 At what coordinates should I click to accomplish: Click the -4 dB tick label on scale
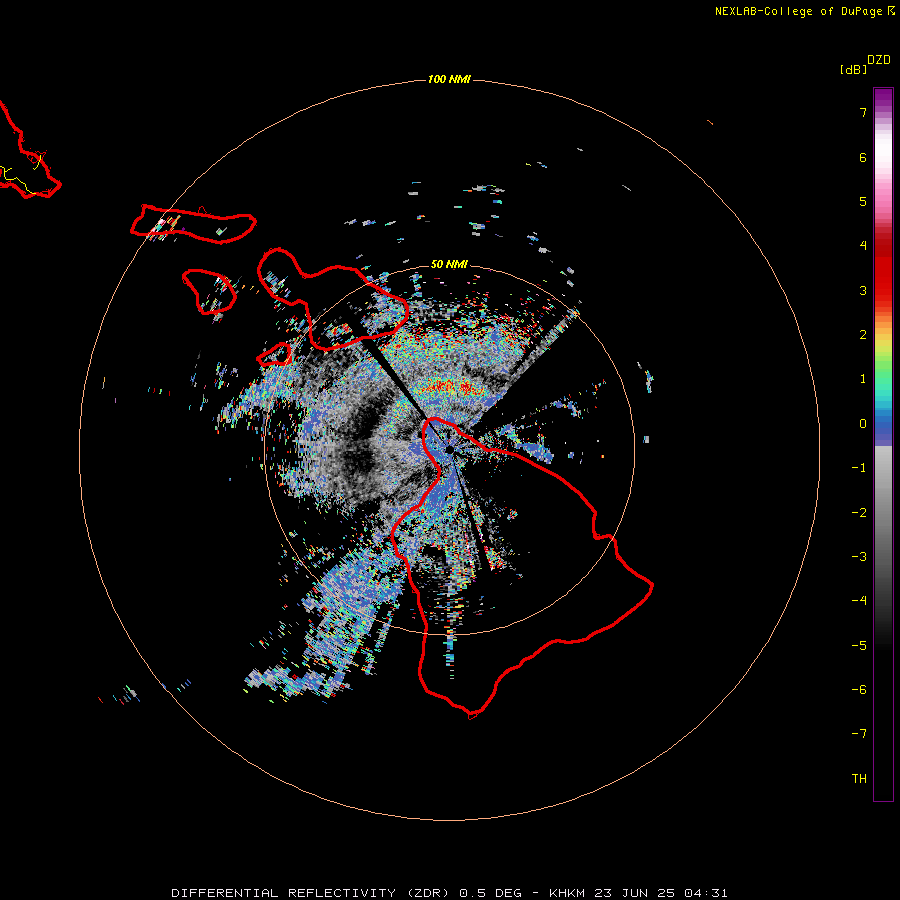click(859, 601)
